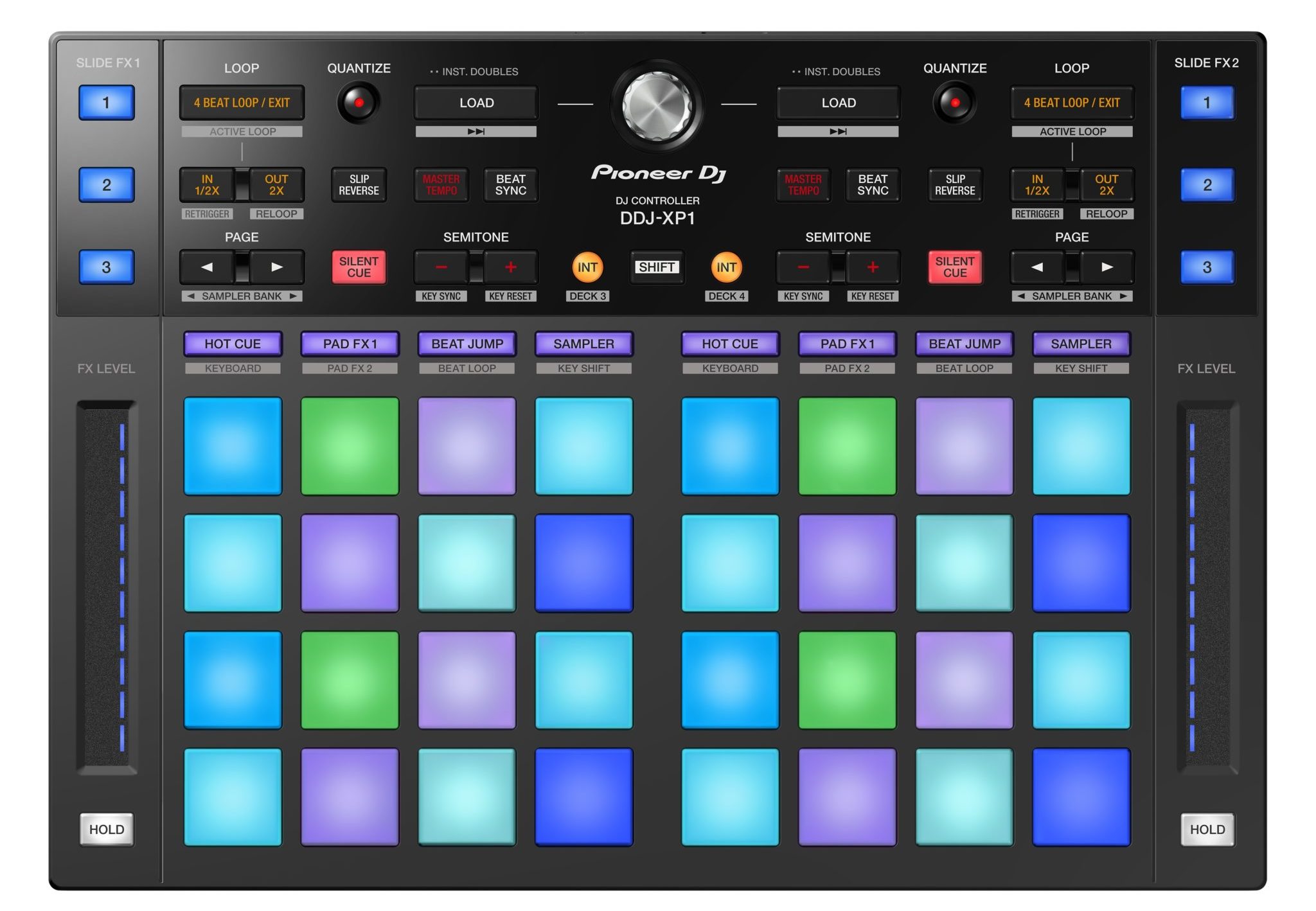This screenshot has height=911, width=1316.
Task: Tap left deck top-row blue pad under HOT CUE
Action: (x=233, y=447)
